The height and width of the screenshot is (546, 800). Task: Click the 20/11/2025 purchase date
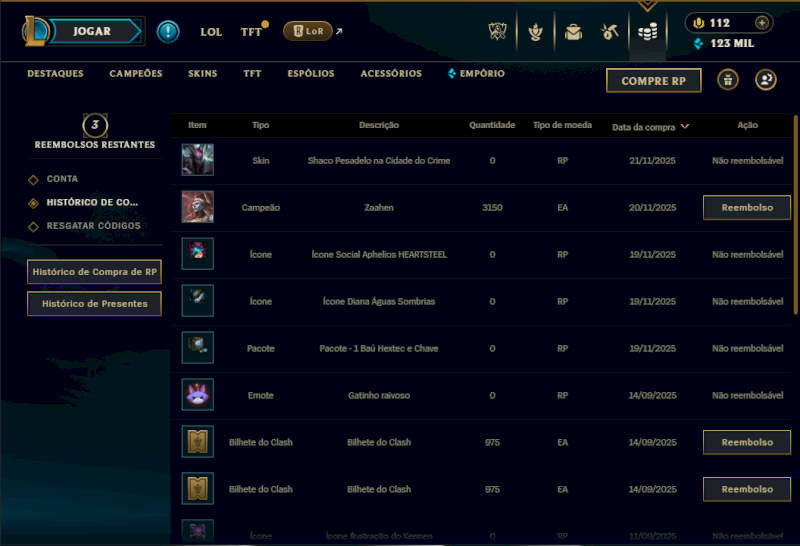point(652,208)
